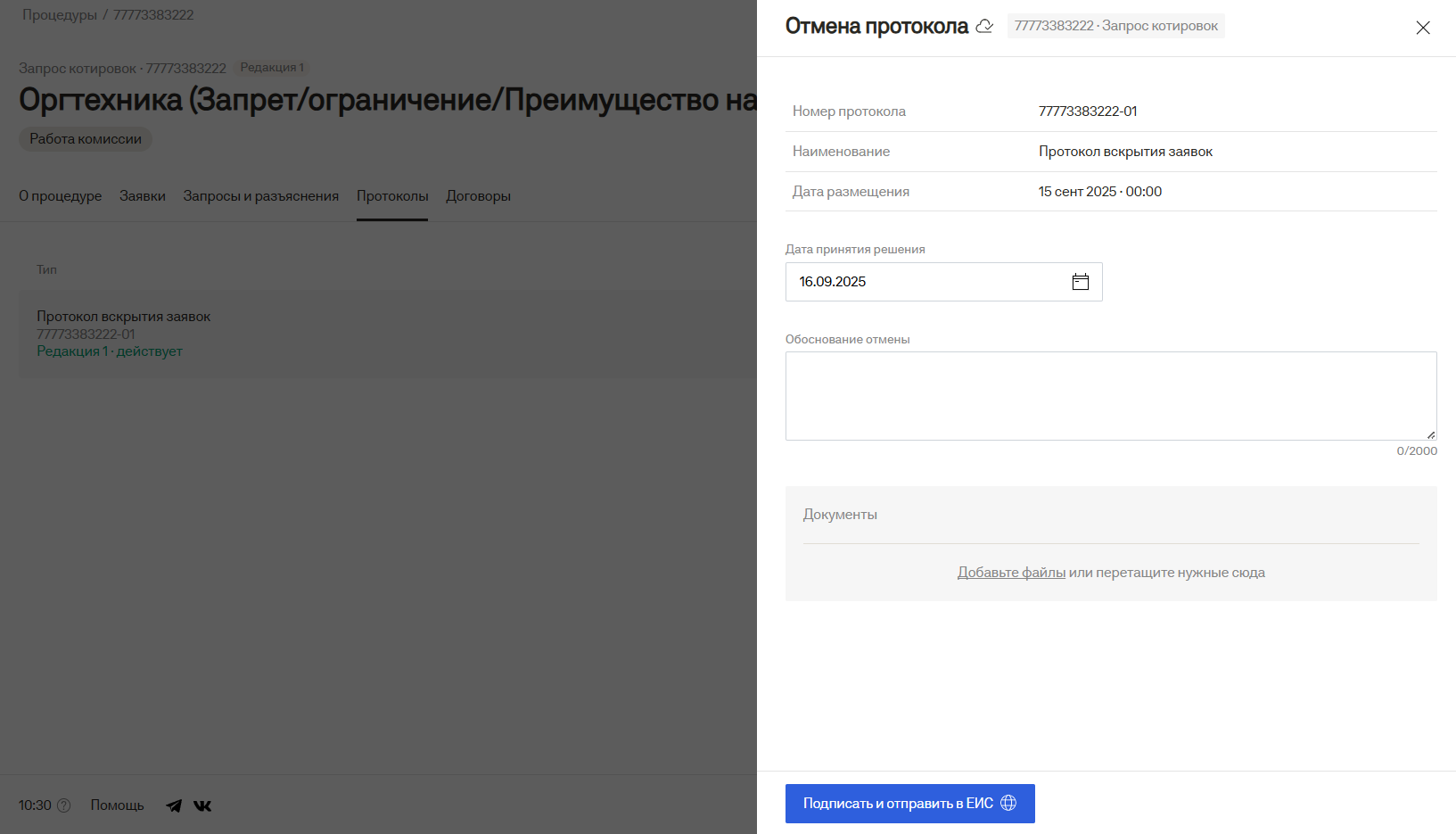This screenshot has width=1456, height=834.
Task: Switch to the О процедуре tab
Action: click(60, 196)
